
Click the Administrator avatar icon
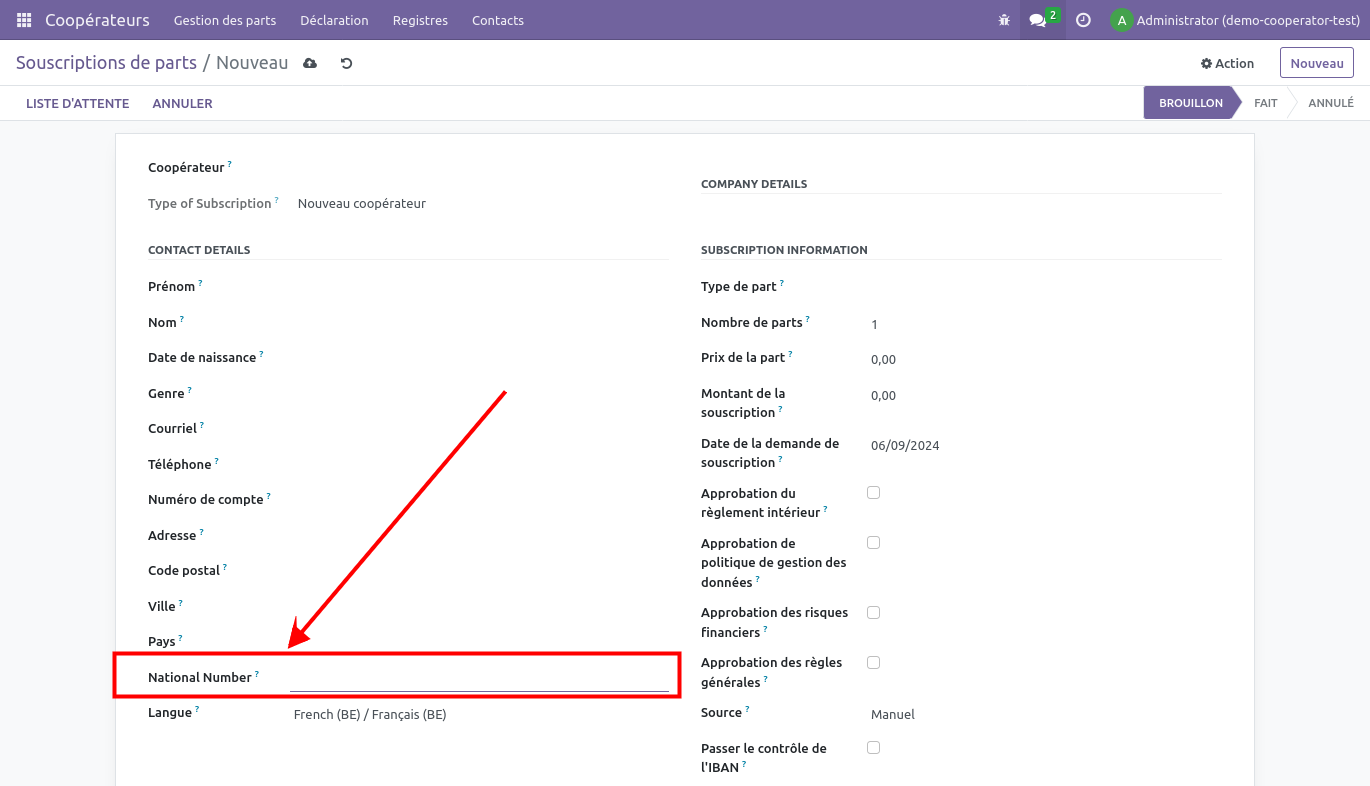pyautogui.click(x=1121, y=20)
